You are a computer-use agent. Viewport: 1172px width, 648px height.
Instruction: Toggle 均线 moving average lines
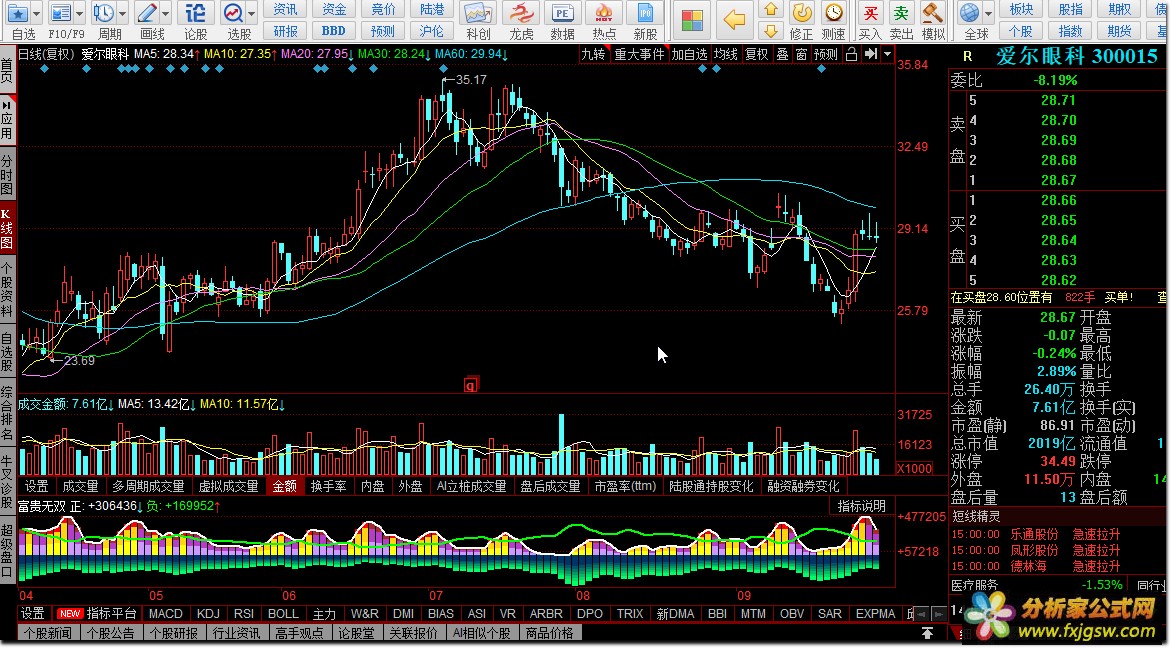pyautogui.click(x=726, y=55)
